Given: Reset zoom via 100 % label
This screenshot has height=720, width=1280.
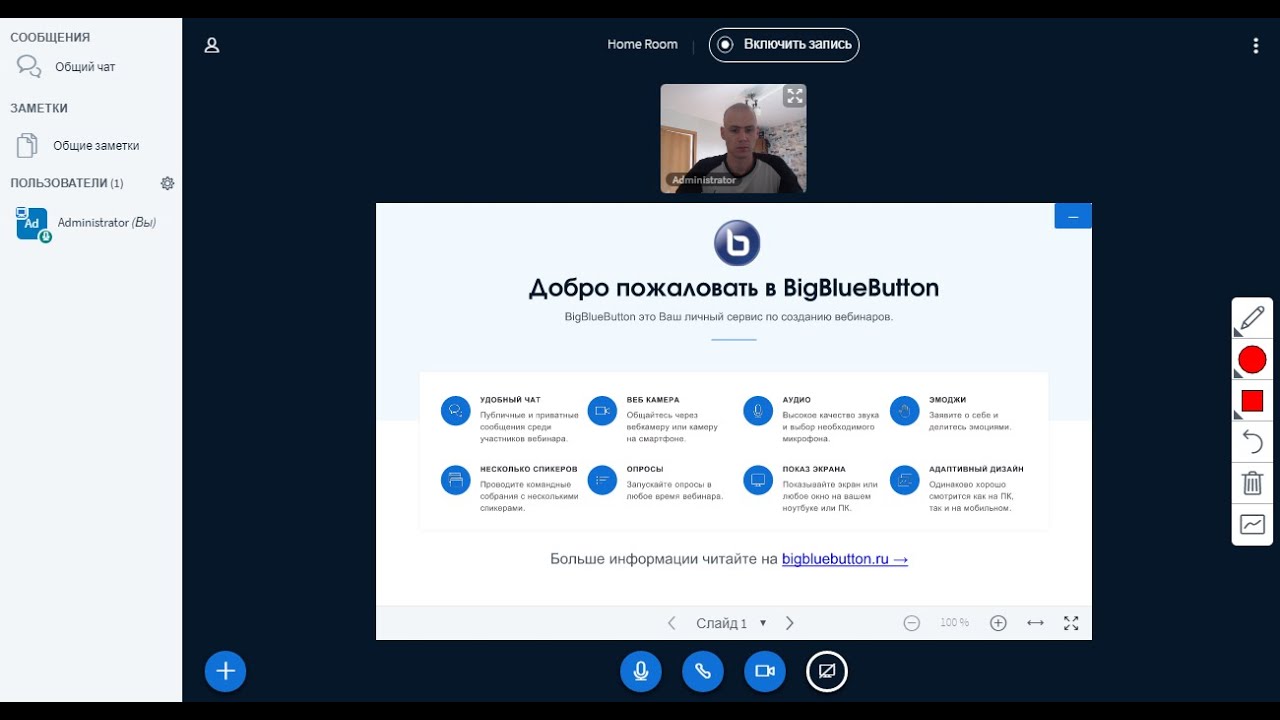Looking at the screenshot, I should point(954,623).
